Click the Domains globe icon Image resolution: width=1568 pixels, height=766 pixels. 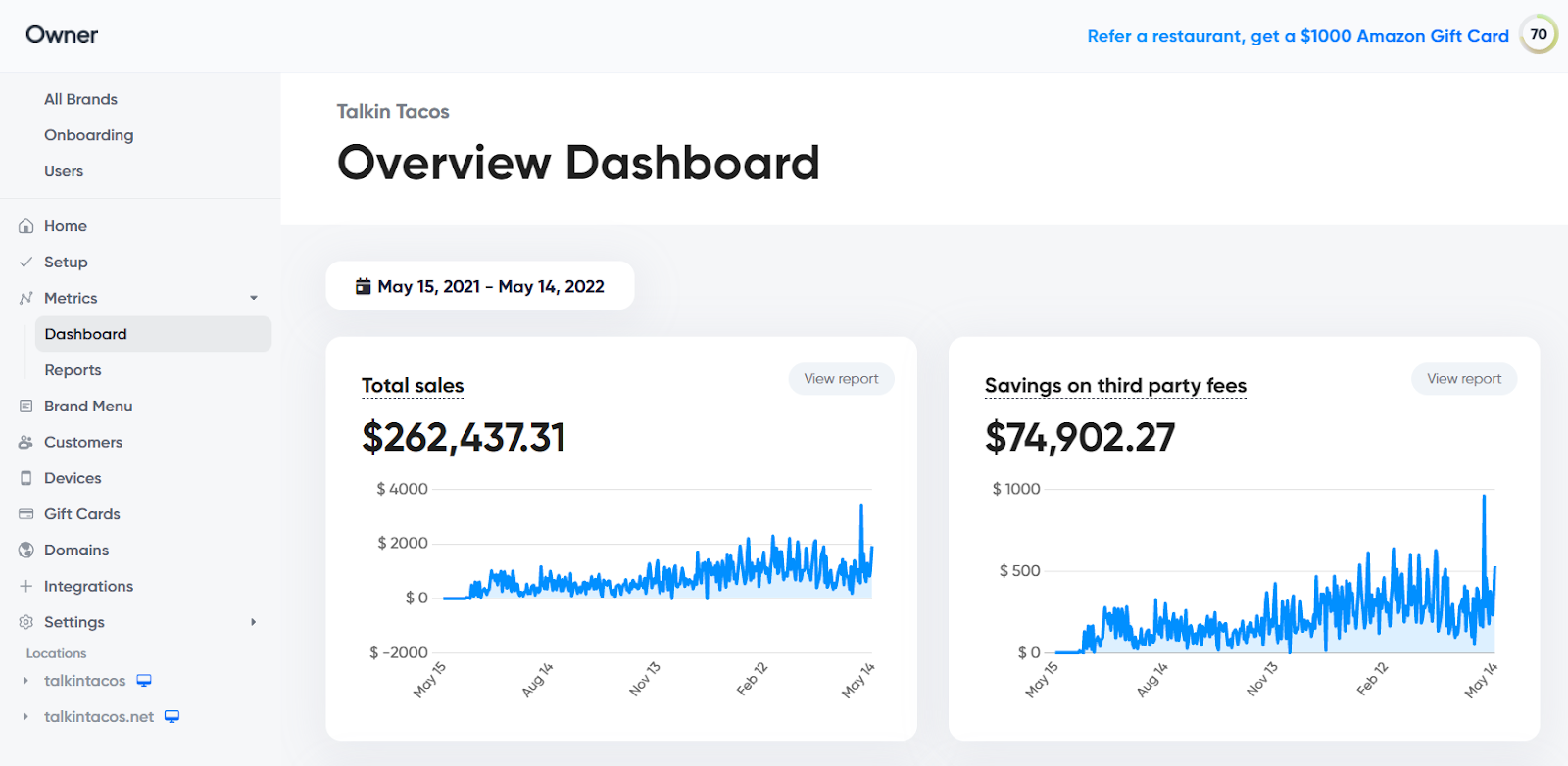pos(26,551)
